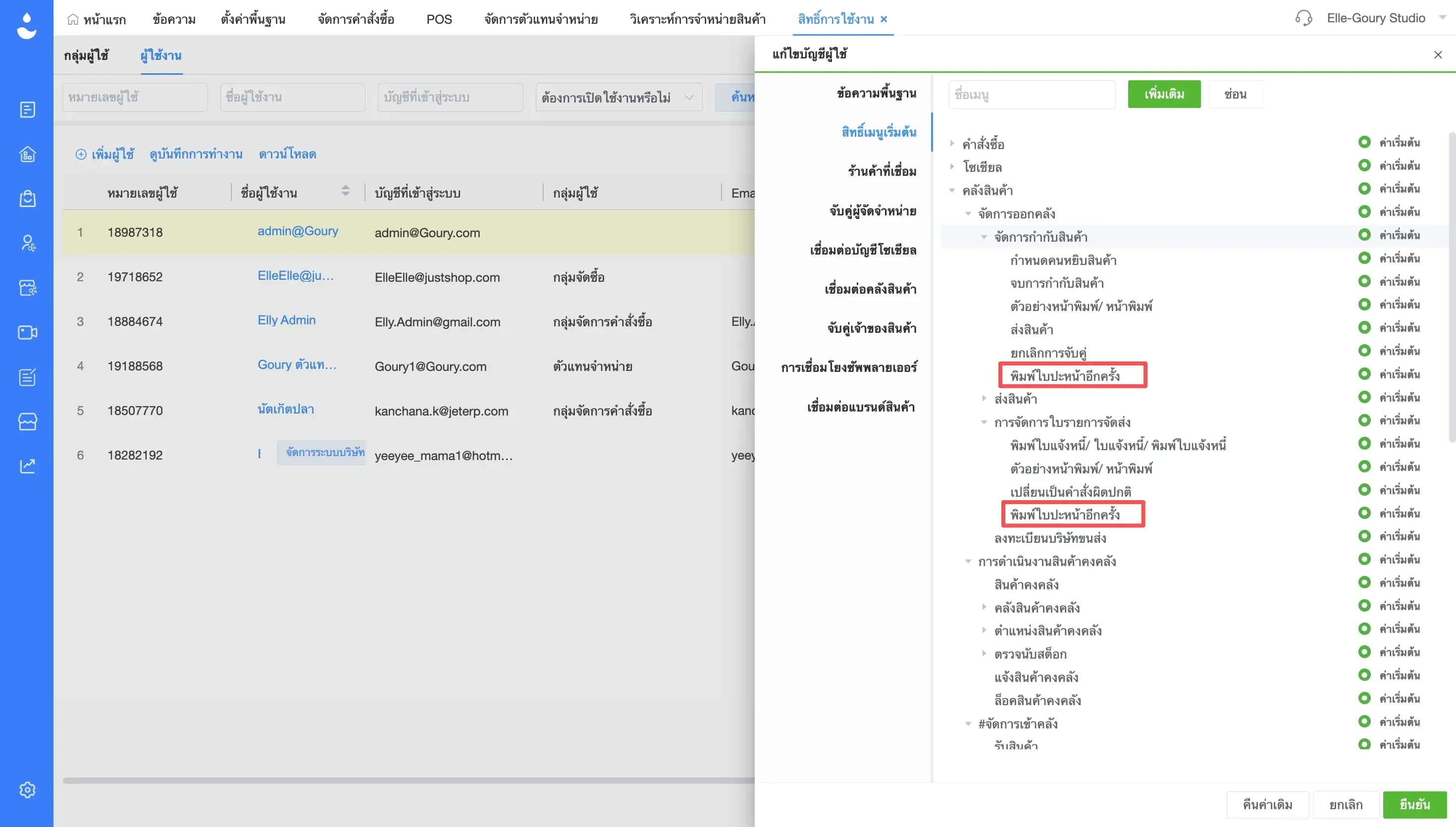Click the plus-circle icon beside เพิ่มผู้ใช้
This screenshot has height=827, width=1456.
pos(81,154)
